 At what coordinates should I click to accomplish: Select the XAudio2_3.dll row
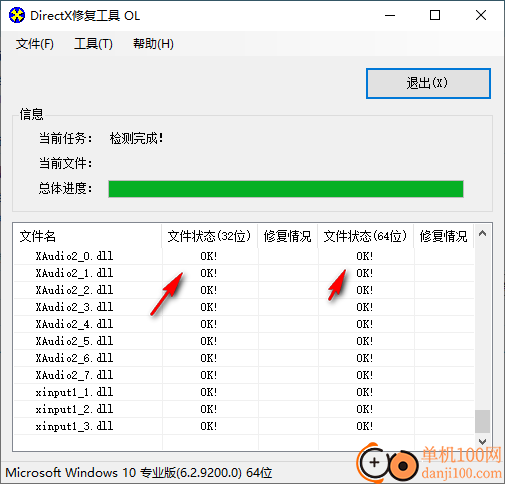pyautogui.click(x=244, y=307)
